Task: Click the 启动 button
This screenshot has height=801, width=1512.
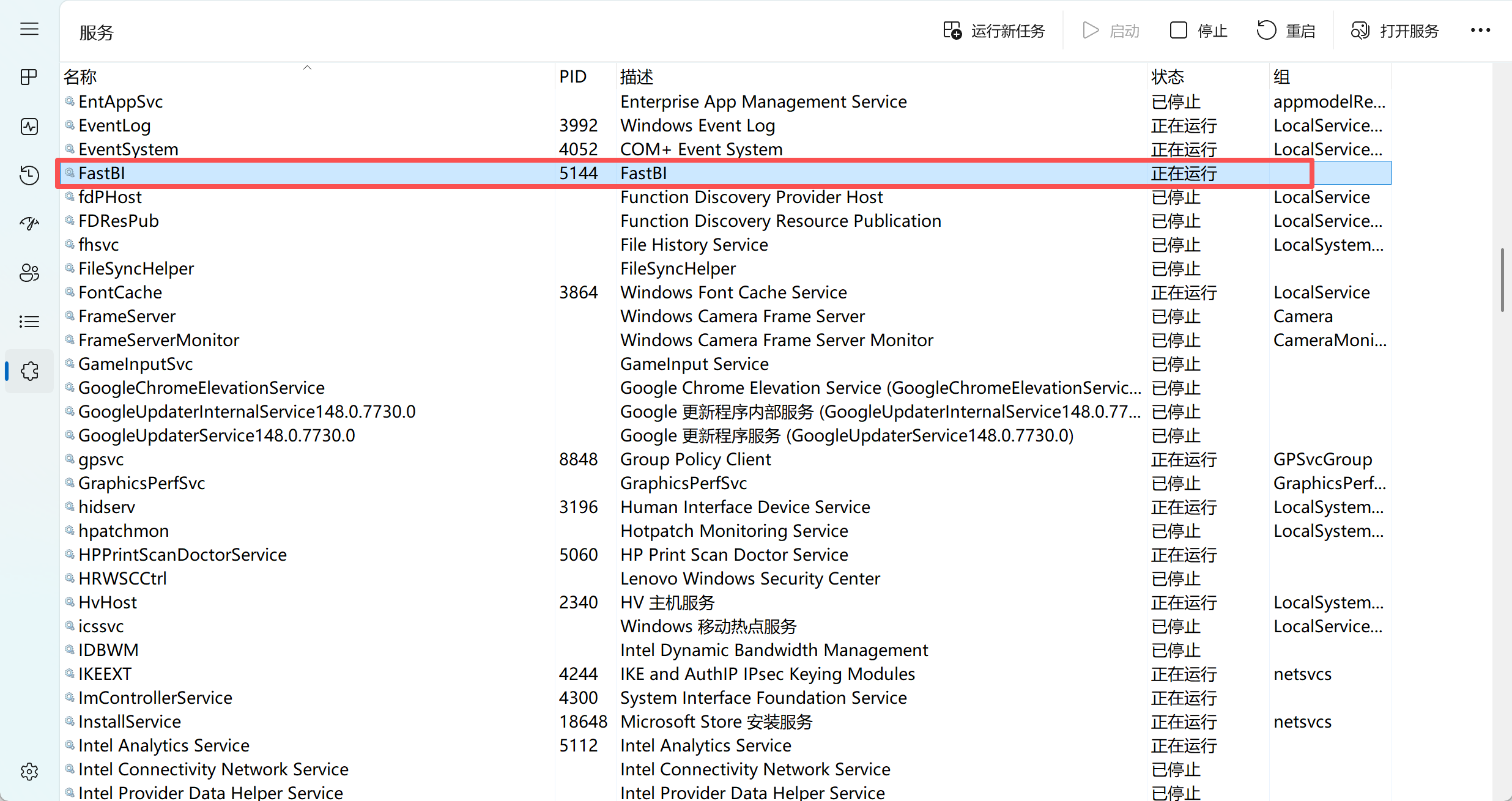Action: pyautogui.click(x=1111, y=31)
